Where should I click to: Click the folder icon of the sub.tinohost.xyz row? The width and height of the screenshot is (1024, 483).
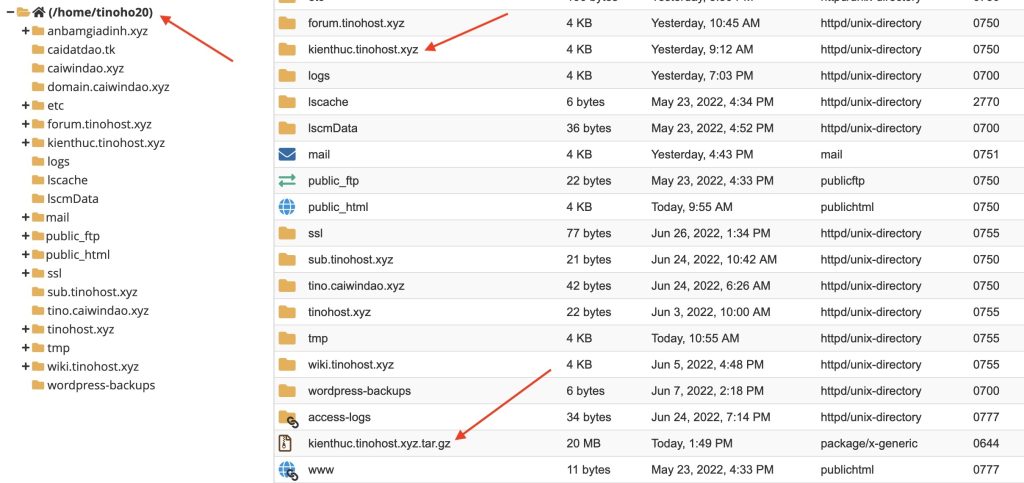point(287,259)
